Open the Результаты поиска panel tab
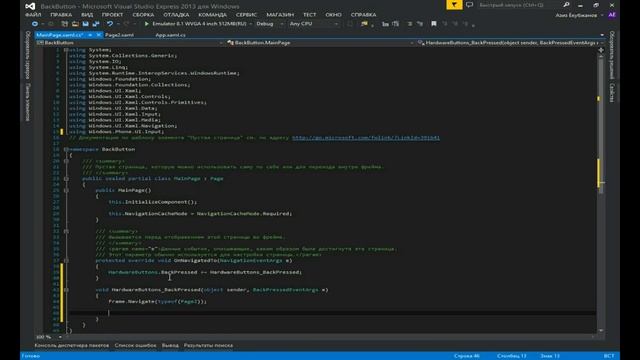640x360 pixels. click(x=208, y=345)
